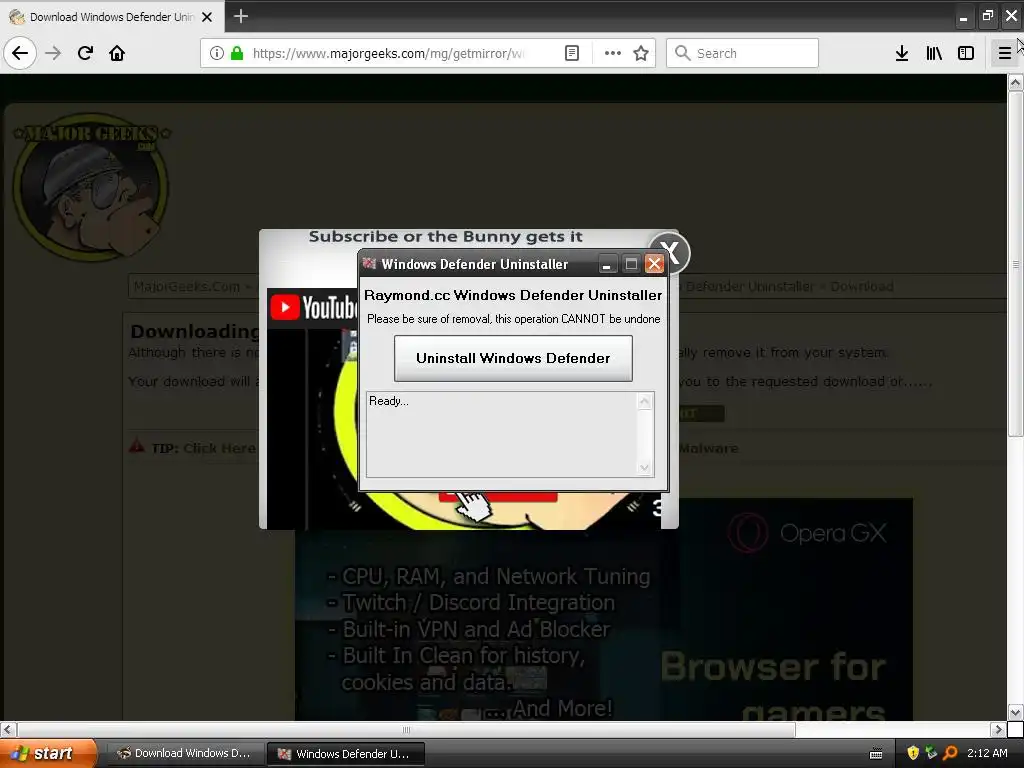Click page vertical scrollbar down arrow
The image size is (1024, 768).
1015,712
